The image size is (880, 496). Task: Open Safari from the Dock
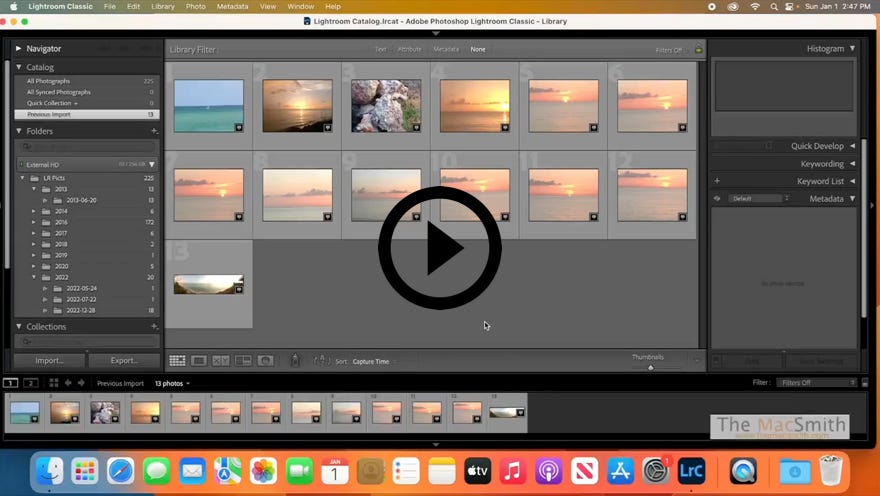121,471
